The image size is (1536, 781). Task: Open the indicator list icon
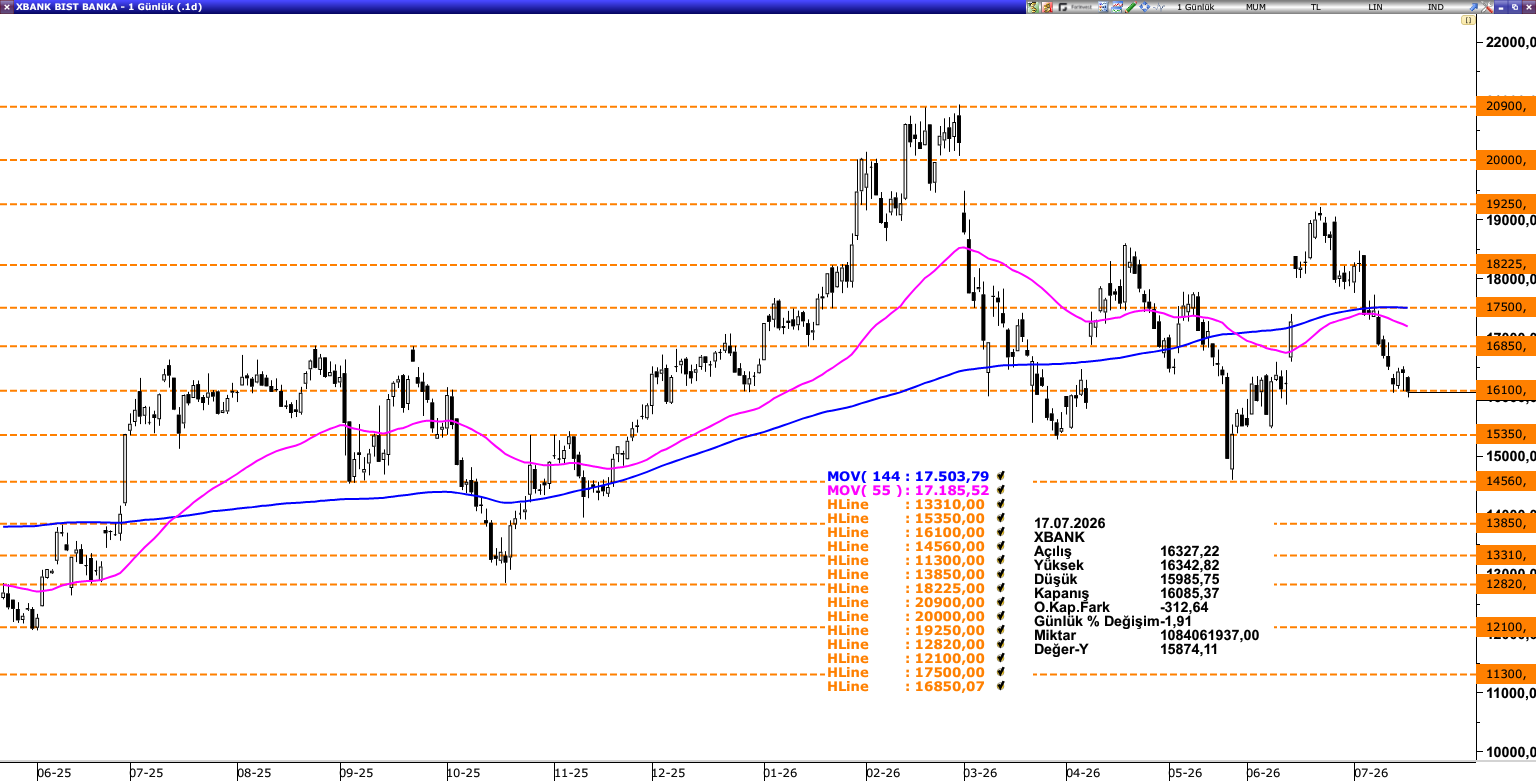click(x=1103, y=7)
